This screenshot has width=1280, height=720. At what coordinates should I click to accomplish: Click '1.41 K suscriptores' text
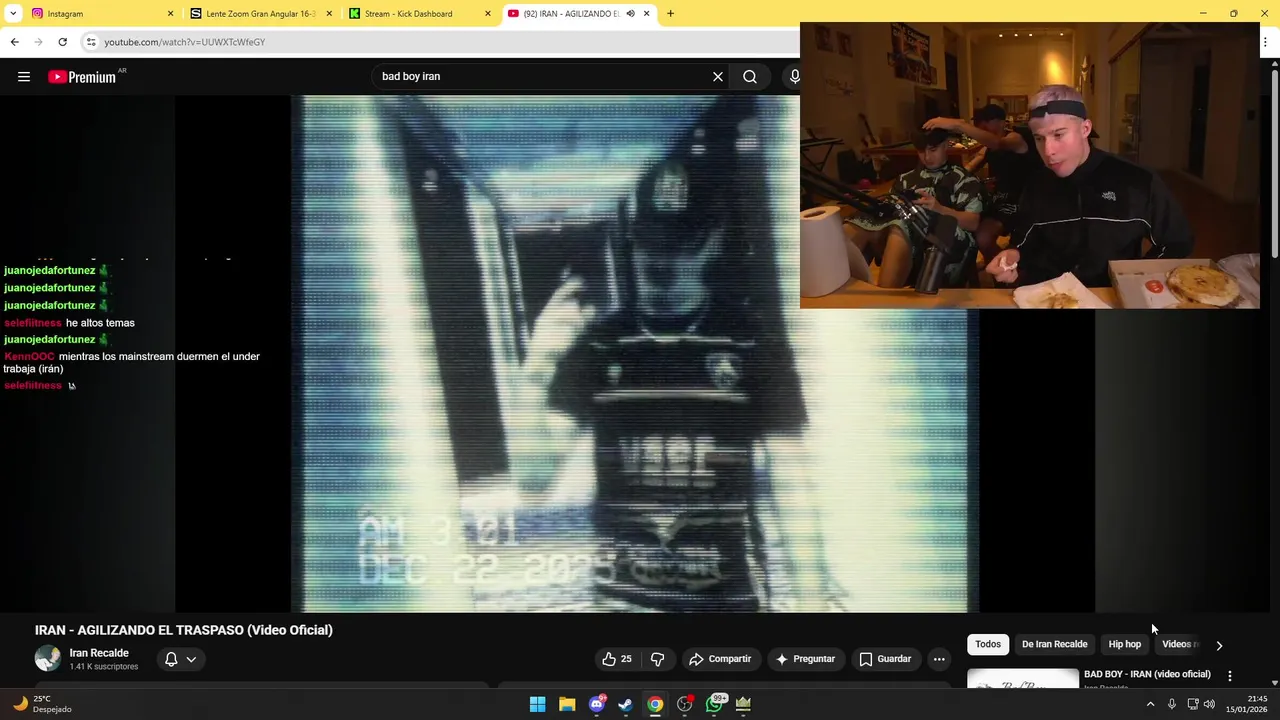click(104, 667)
